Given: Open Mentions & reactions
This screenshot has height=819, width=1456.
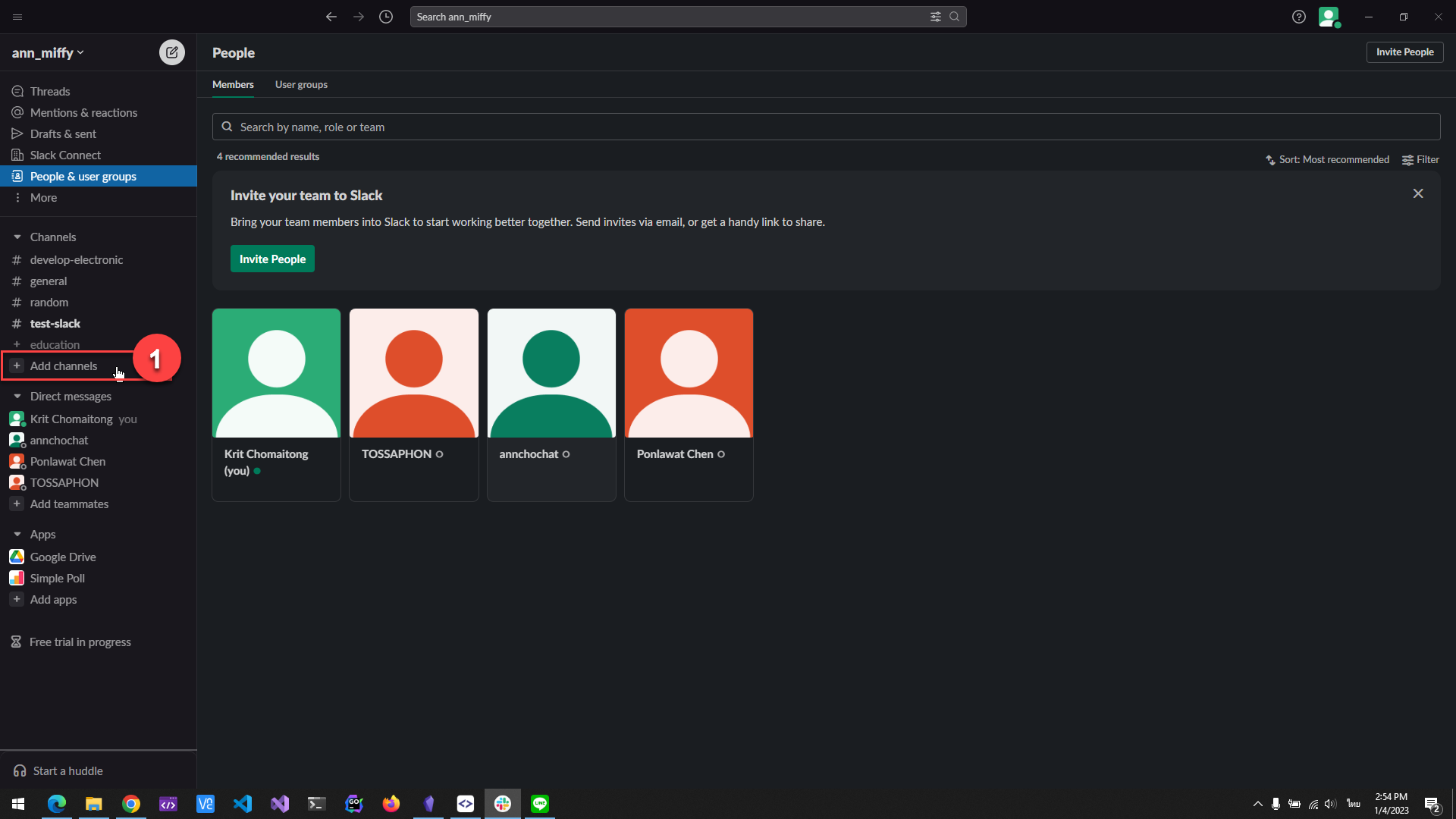Looking at the screenshot, I should click(x=99, y=112).
